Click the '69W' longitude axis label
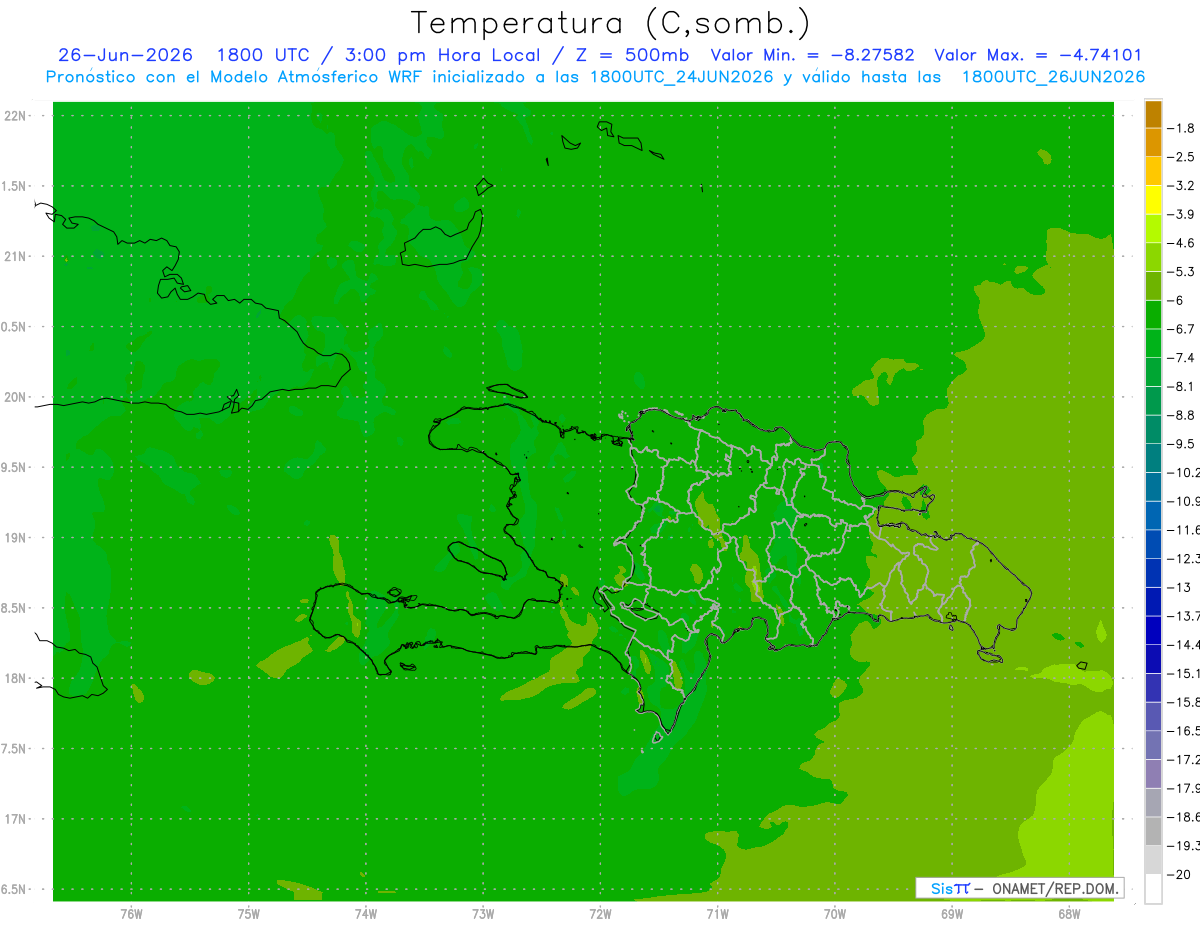 pos(952,913)
